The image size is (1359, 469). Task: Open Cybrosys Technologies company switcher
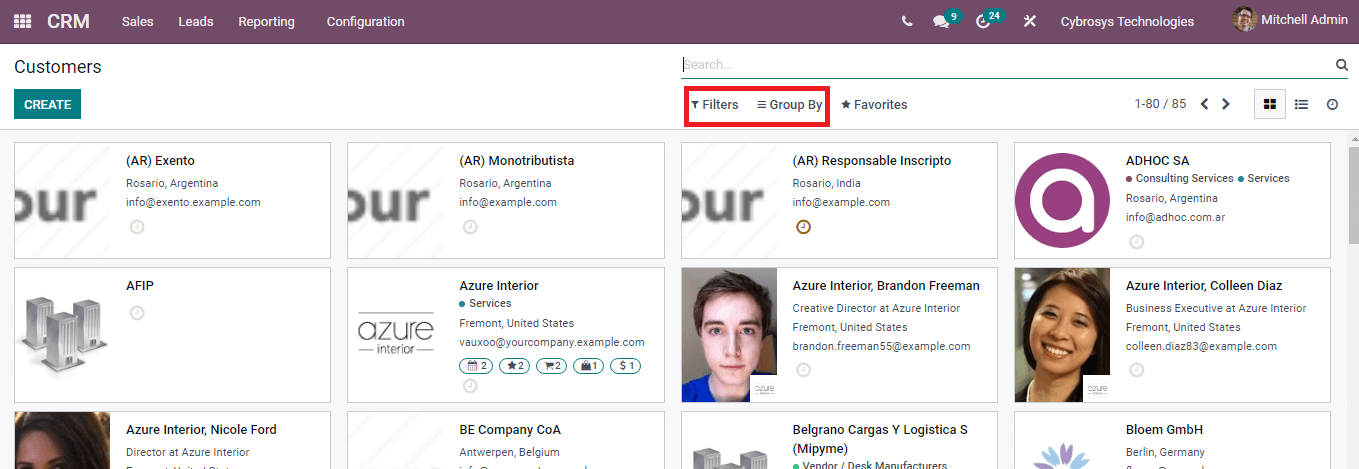click(x=1127, y=21)
